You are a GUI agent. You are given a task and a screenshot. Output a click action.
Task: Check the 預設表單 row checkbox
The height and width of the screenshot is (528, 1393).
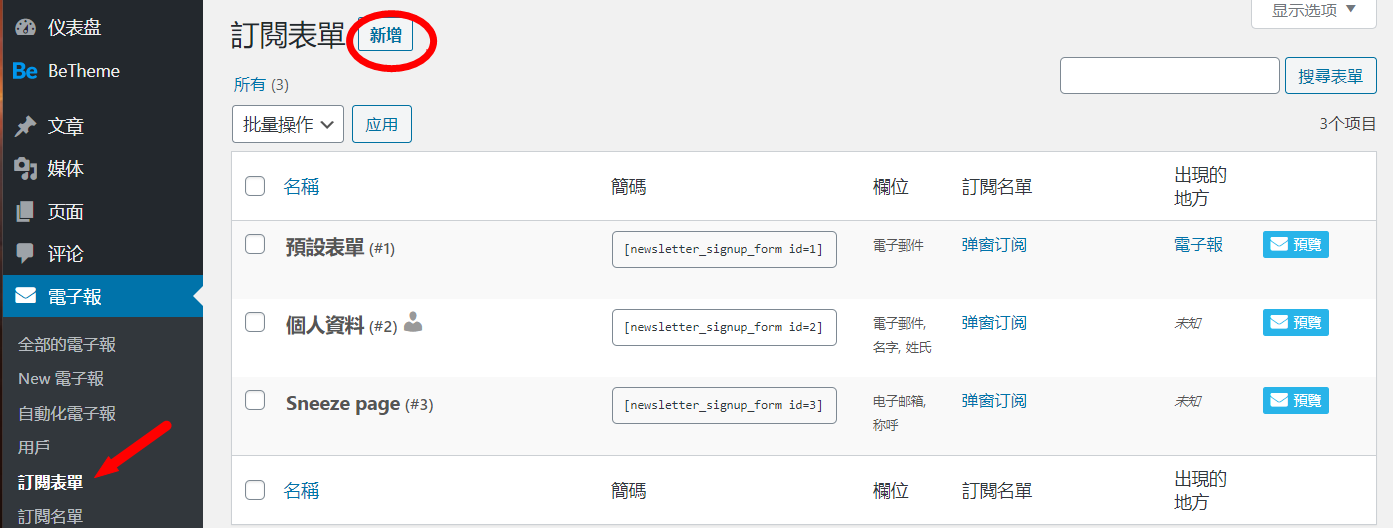(255, 244)
